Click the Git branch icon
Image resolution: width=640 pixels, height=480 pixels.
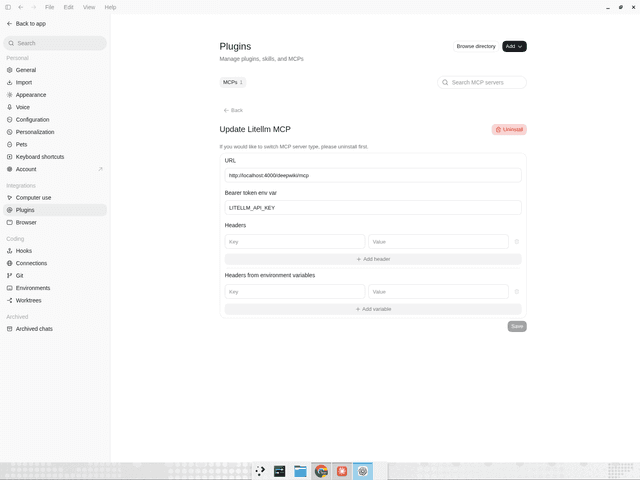(9, 276)
